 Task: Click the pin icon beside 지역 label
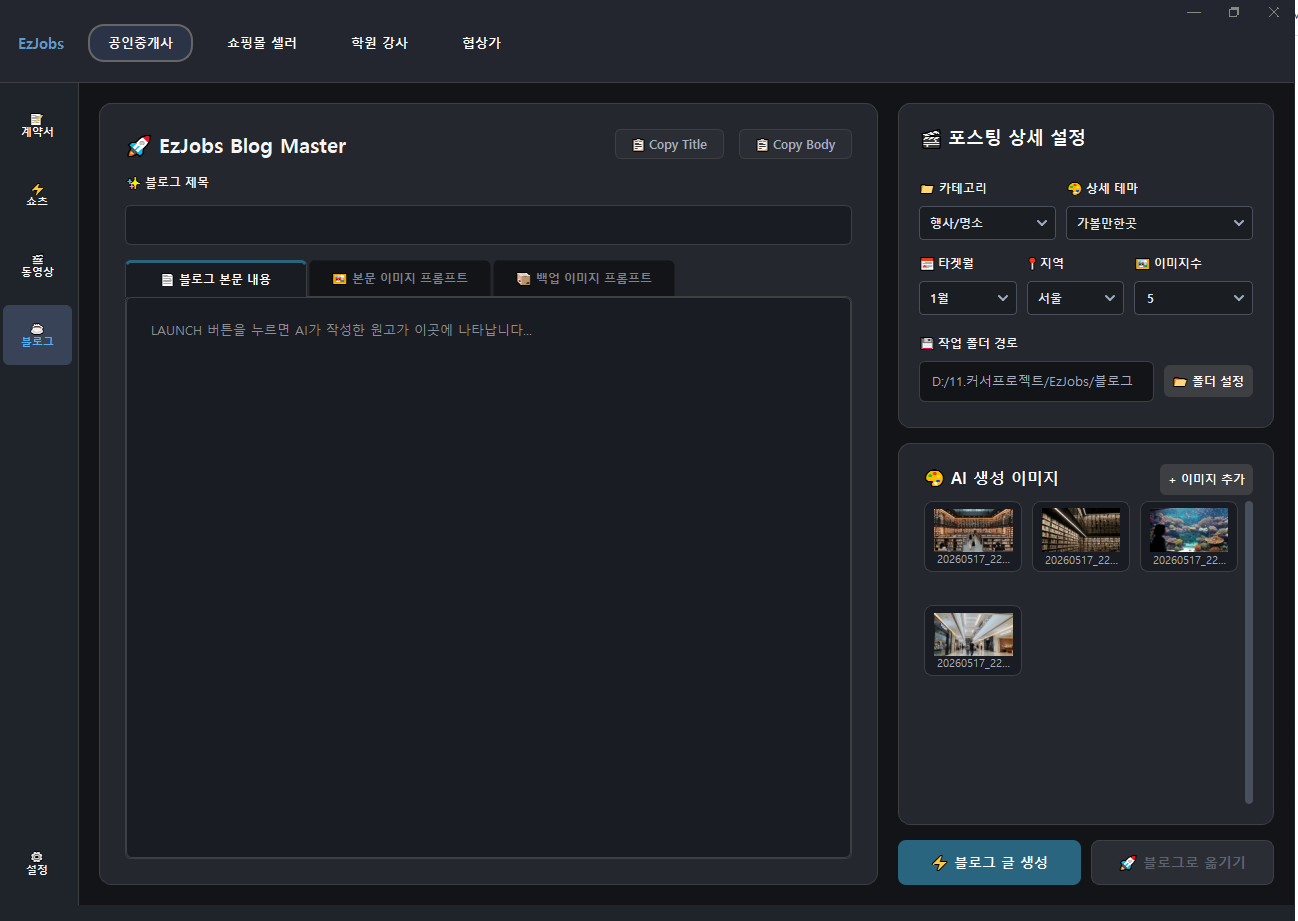pyautogui.click(x=1032, y=264)
